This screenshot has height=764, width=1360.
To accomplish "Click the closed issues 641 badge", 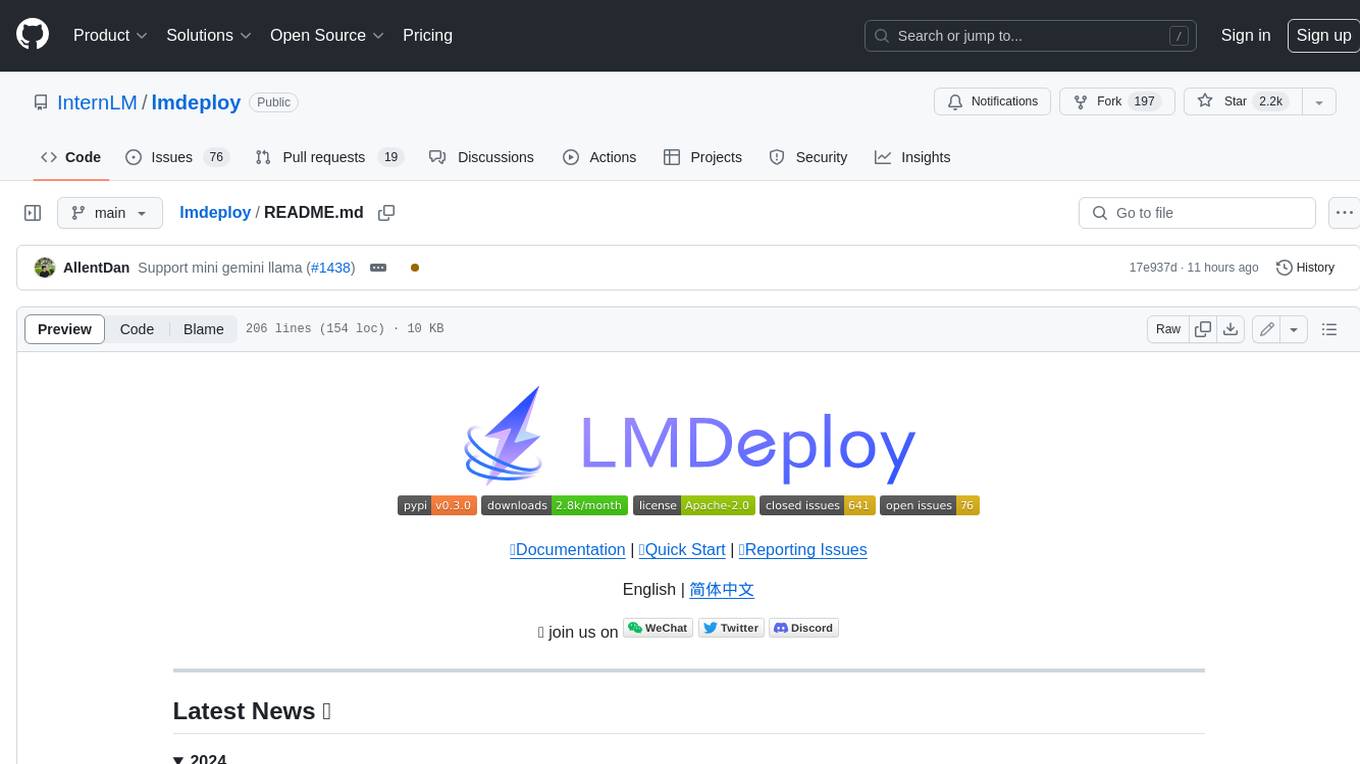I will pyautogui.click(x=817, y=506).
